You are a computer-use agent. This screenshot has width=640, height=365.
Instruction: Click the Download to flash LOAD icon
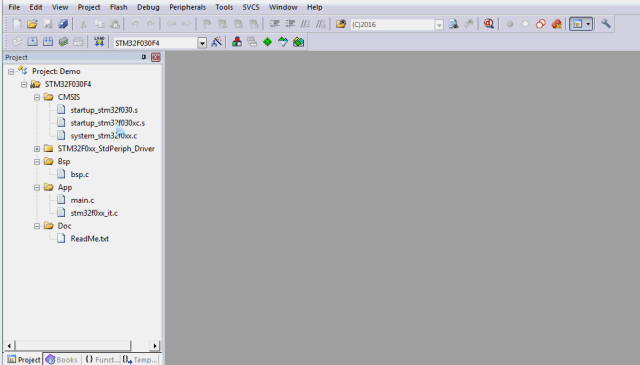pyautogui.click(x=99, y=42)
